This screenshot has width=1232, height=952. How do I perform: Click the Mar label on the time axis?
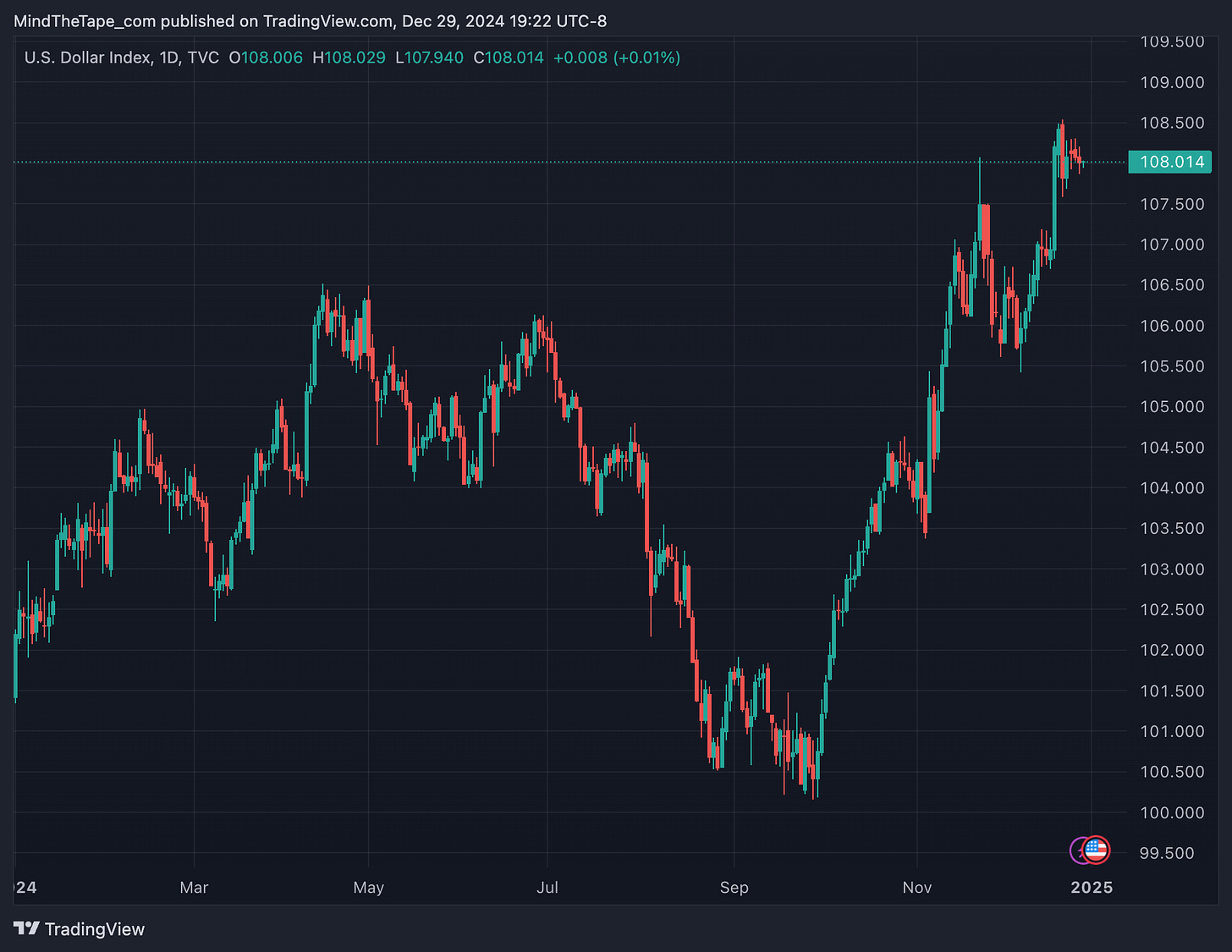(x=194, y=888)
